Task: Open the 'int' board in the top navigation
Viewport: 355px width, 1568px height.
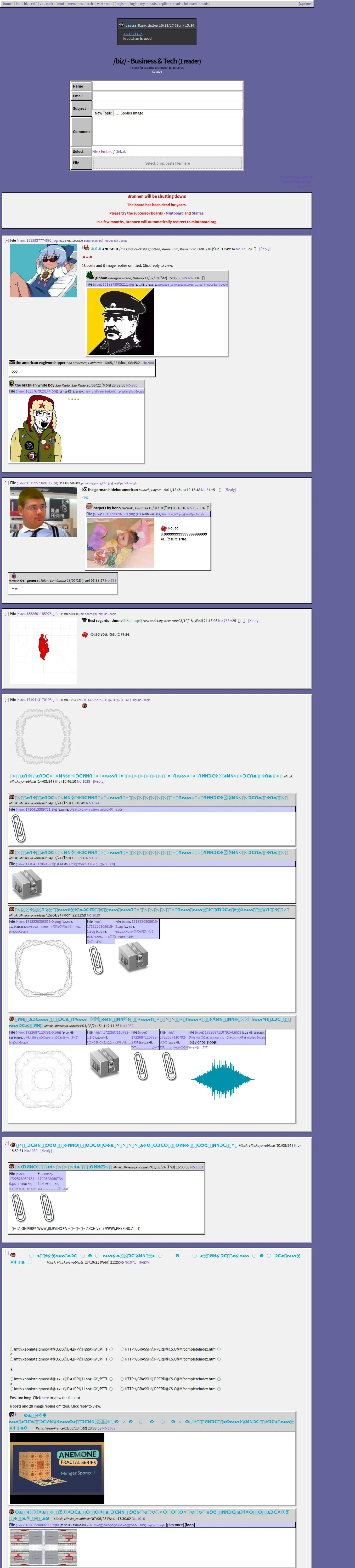Action: pos(18,4)
